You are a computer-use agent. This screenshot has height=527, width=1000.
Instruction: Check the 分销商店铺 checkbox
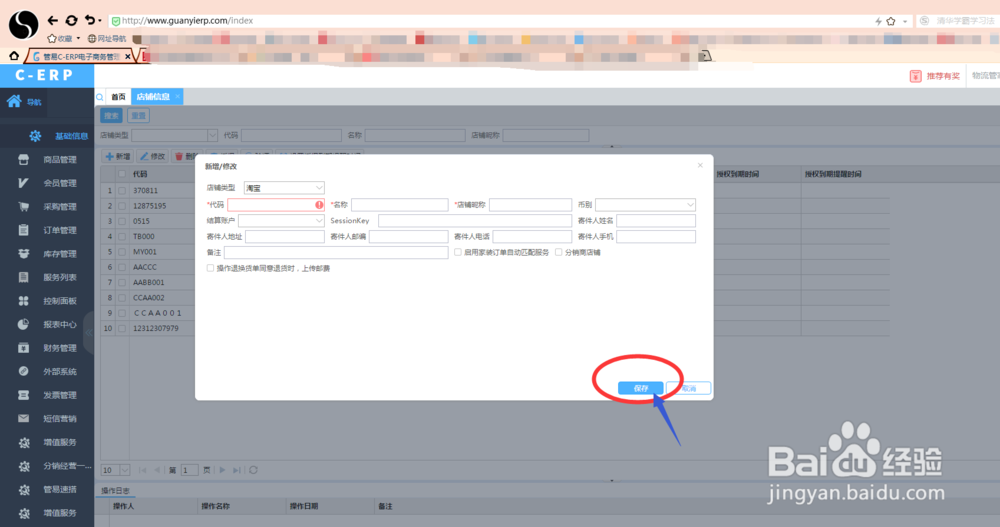coord(559,252)
